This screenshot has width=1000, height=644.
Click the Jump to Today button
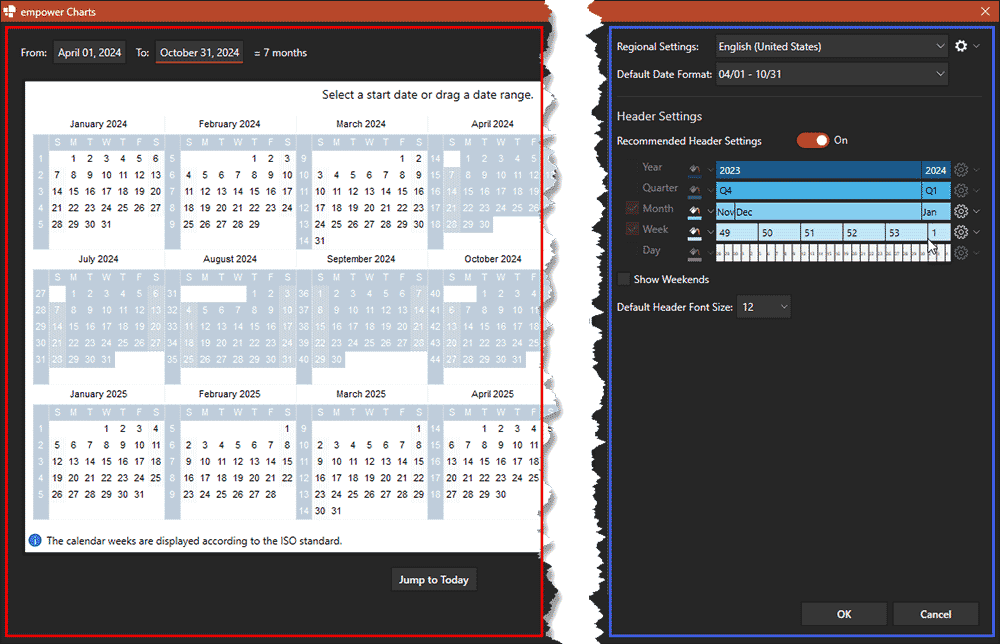tap(433, 579)
